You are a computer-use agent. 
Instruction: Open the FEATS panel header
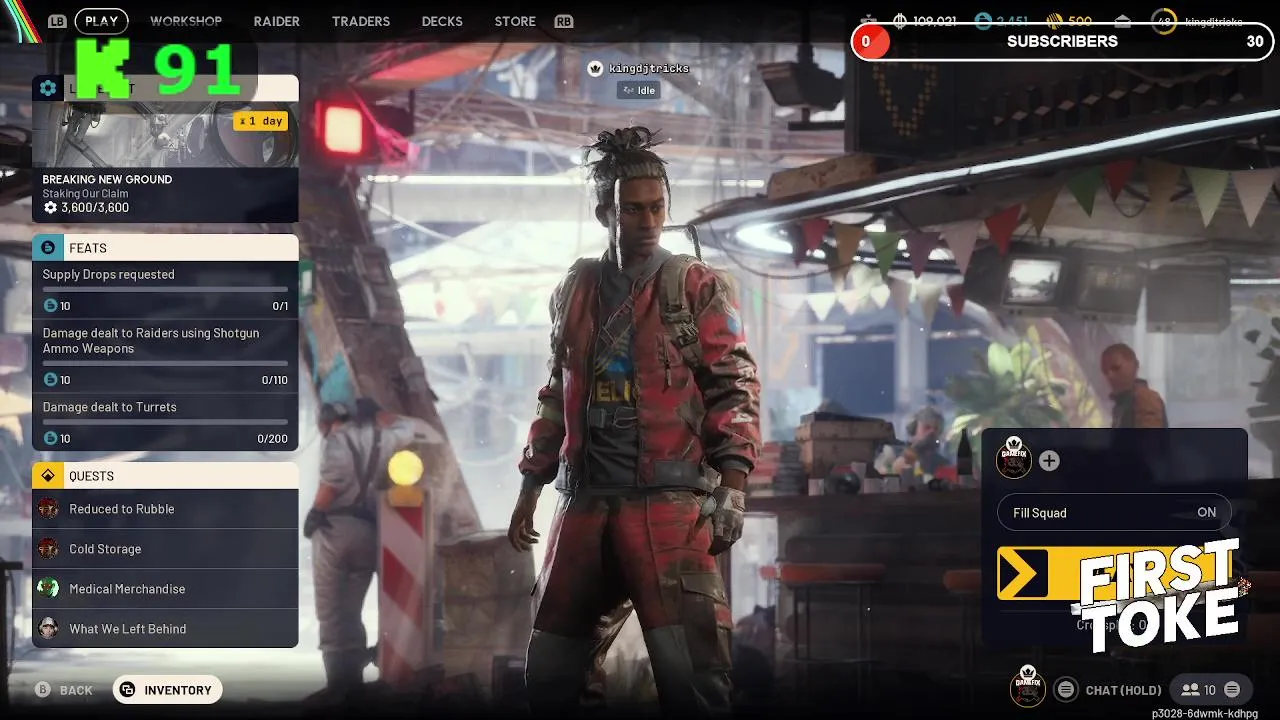coord(165,248)
